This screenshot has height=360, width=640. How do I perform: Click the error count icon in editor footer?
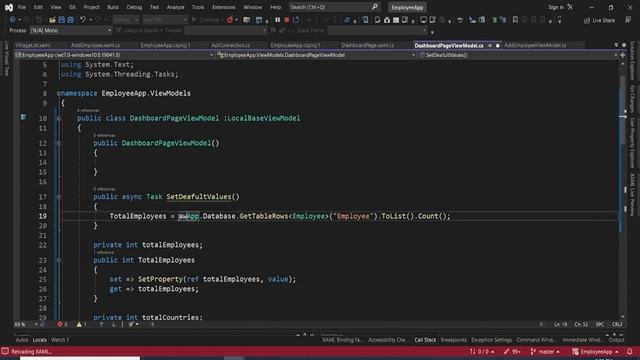(60, 324)
